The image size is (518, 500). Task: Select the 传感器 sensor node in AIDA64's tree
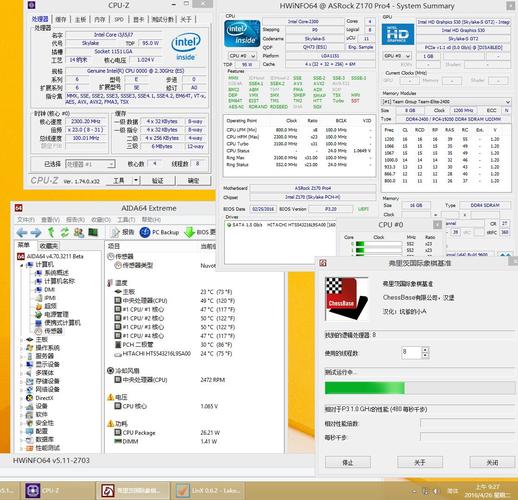click(49, 331)
